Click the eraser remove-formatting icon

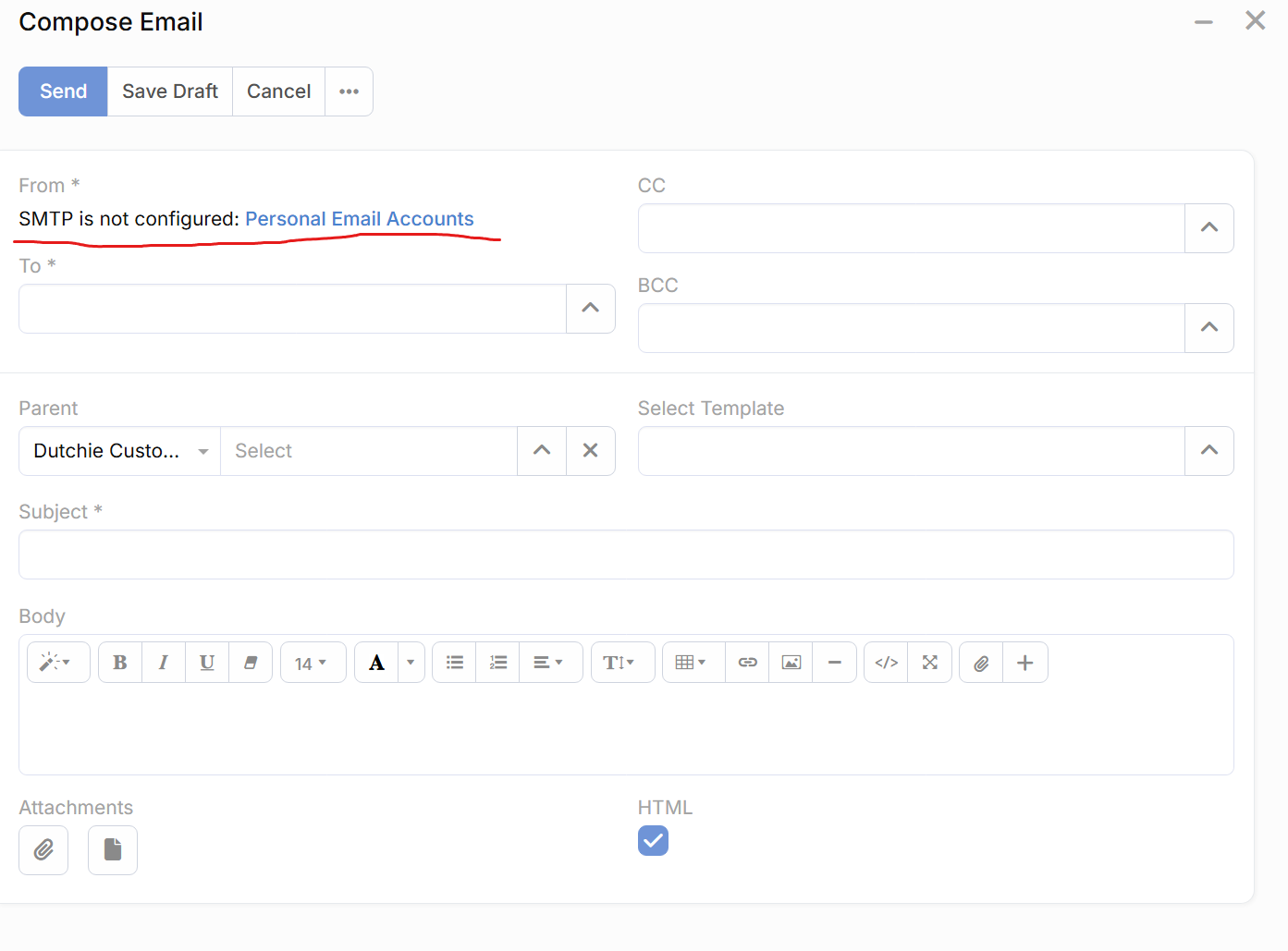tap(251, 663)
